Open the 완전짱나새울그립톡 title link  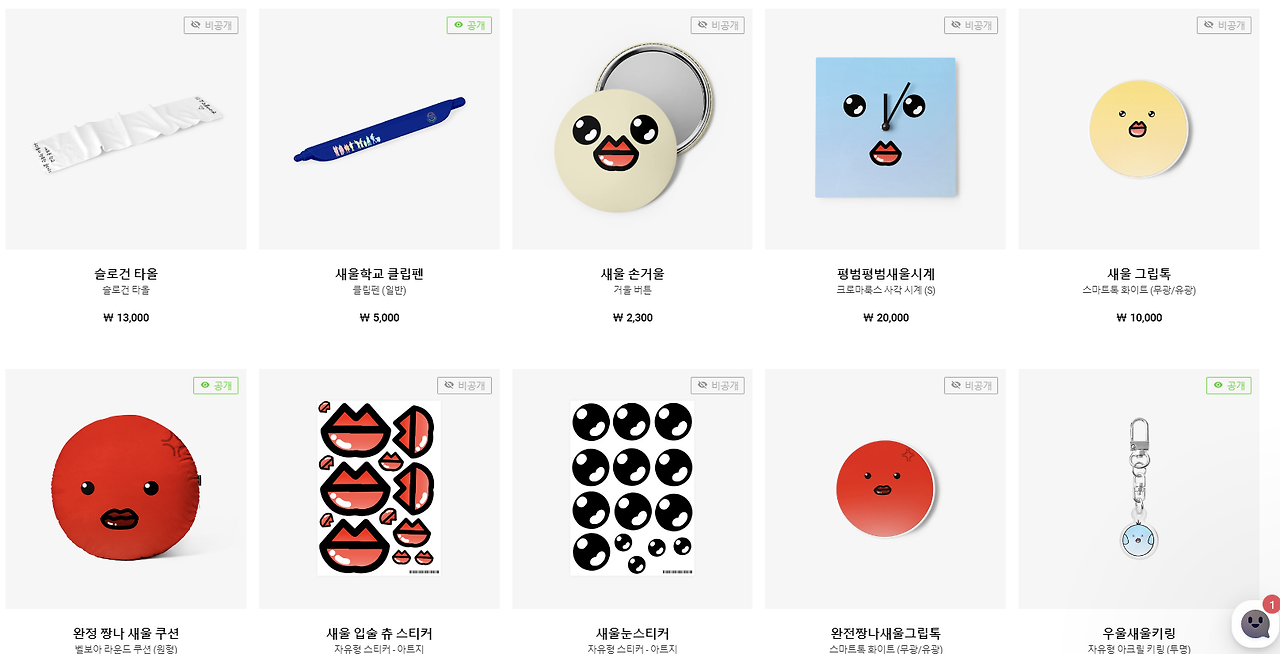pos(886,634)
